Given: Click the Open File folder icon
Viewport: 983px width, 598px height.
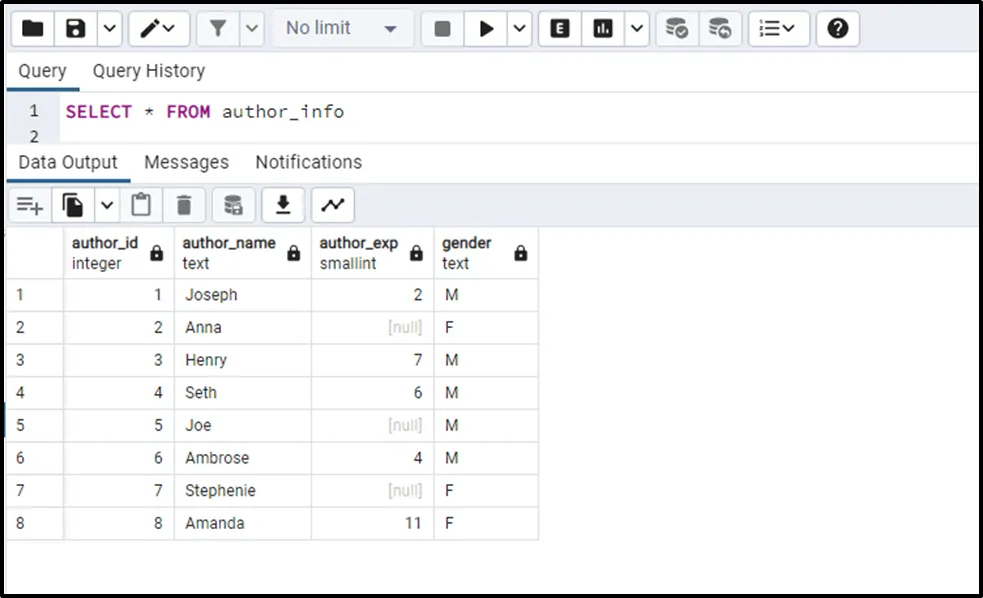Looking at the screenshot, I should pos(33,29).
